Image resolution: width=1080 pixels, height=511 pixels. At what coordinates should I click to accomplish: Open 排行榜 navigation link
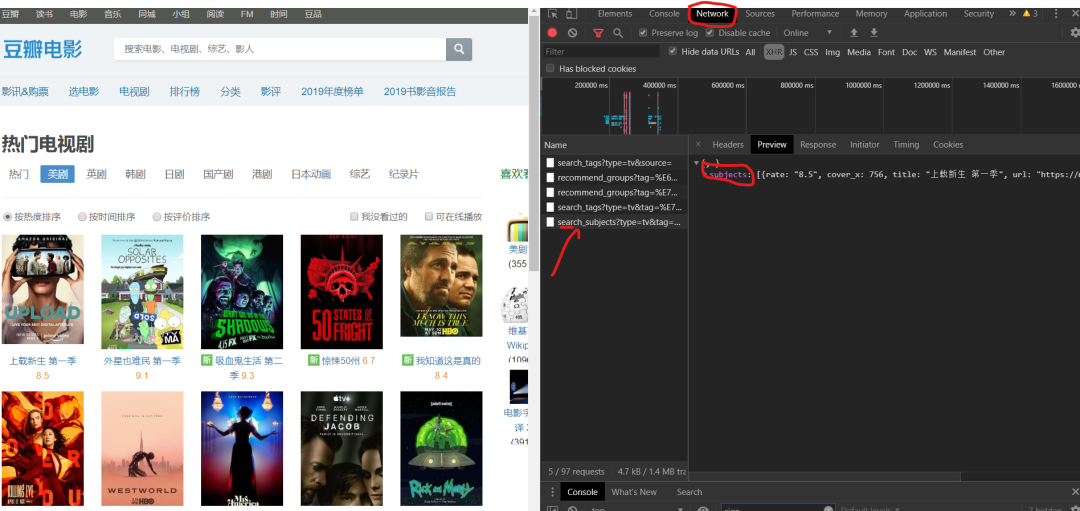185,92
